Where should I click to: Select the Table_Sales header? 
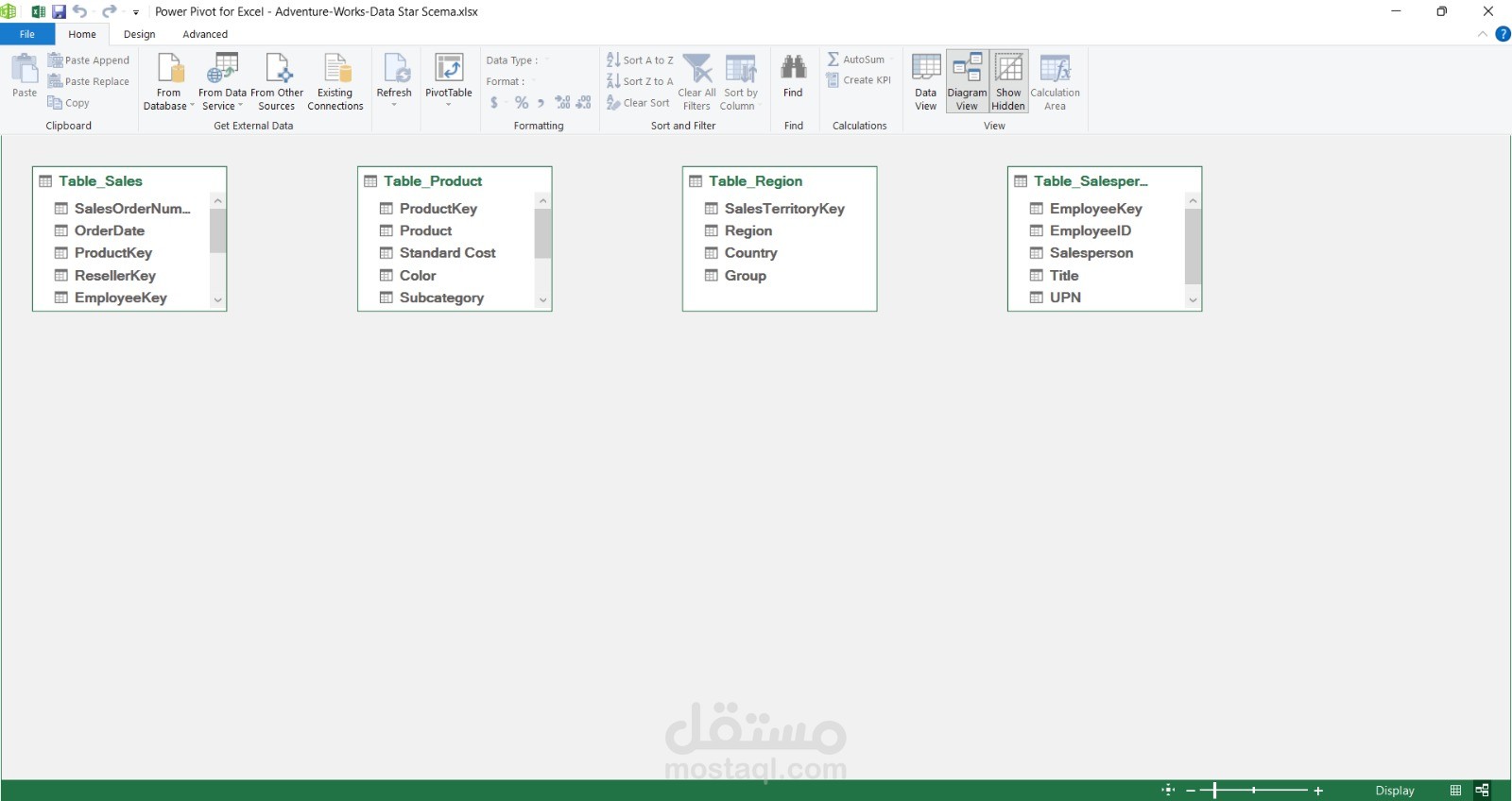click(x=129, y=180)
